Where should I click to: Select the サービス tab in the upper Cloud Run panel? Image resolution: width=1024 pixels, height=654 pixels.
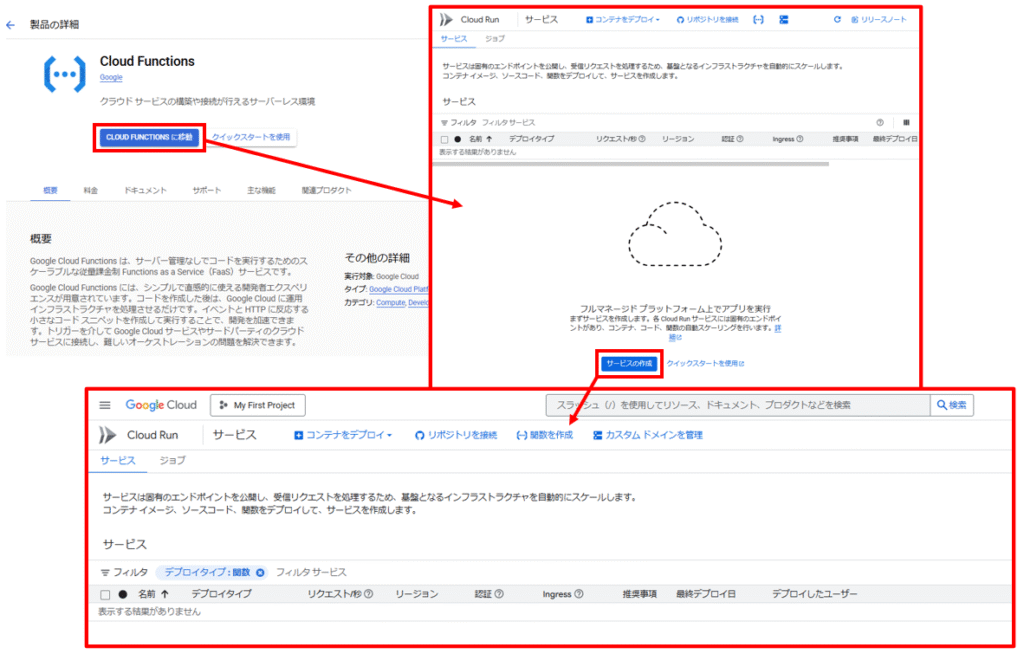pyautogui.click(x=454, y=39)
